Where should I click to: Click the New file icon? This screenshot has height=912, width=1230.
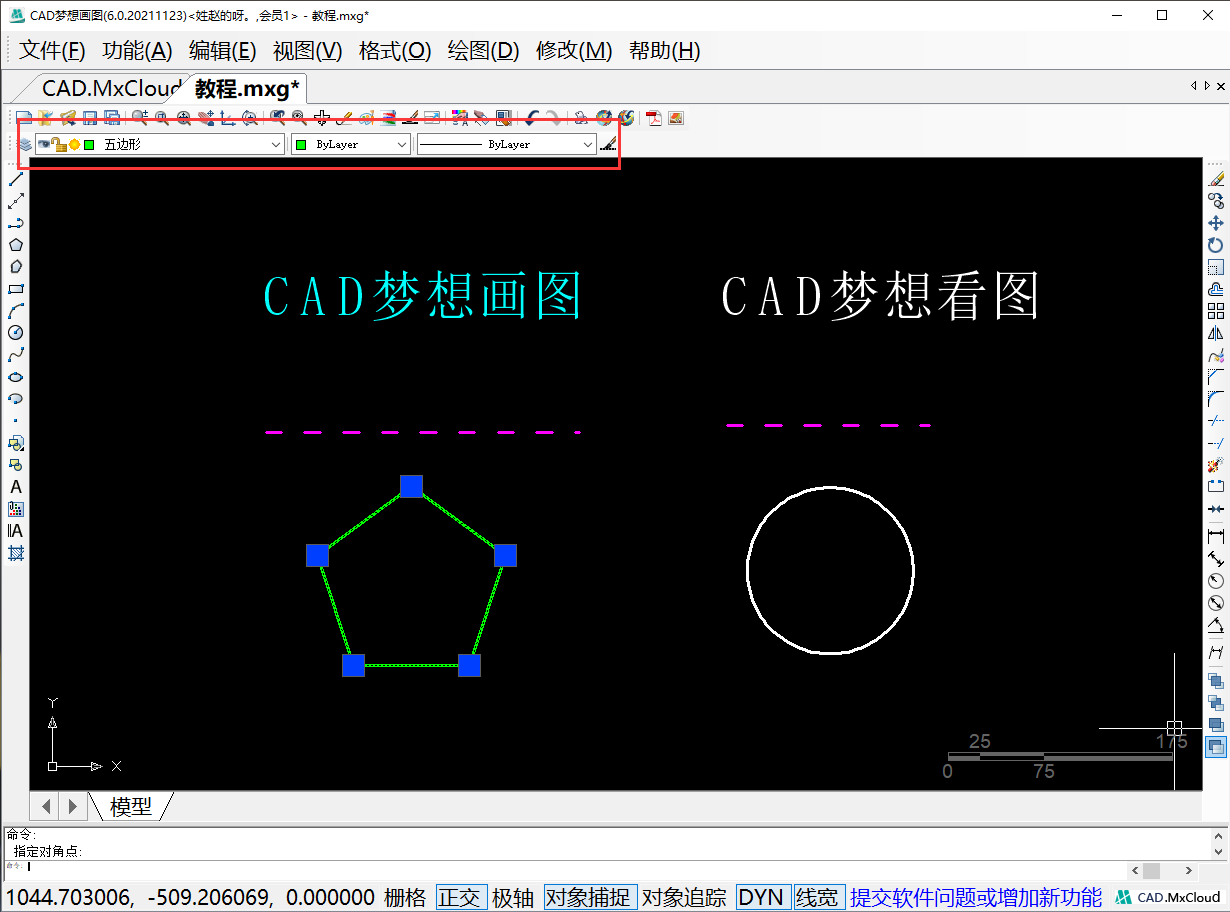pyautogui.click(x=23, y=118)
